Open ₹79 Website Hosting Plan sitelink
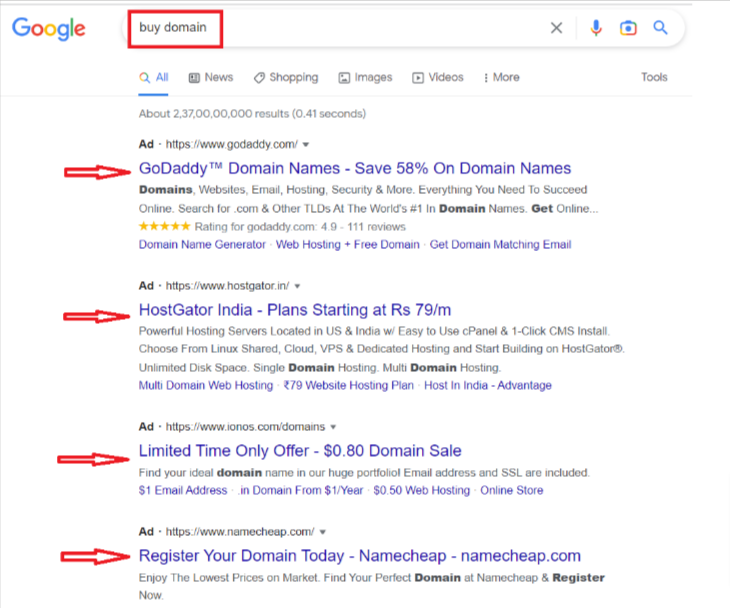The image size is (730, 608). tap(349, 385)
